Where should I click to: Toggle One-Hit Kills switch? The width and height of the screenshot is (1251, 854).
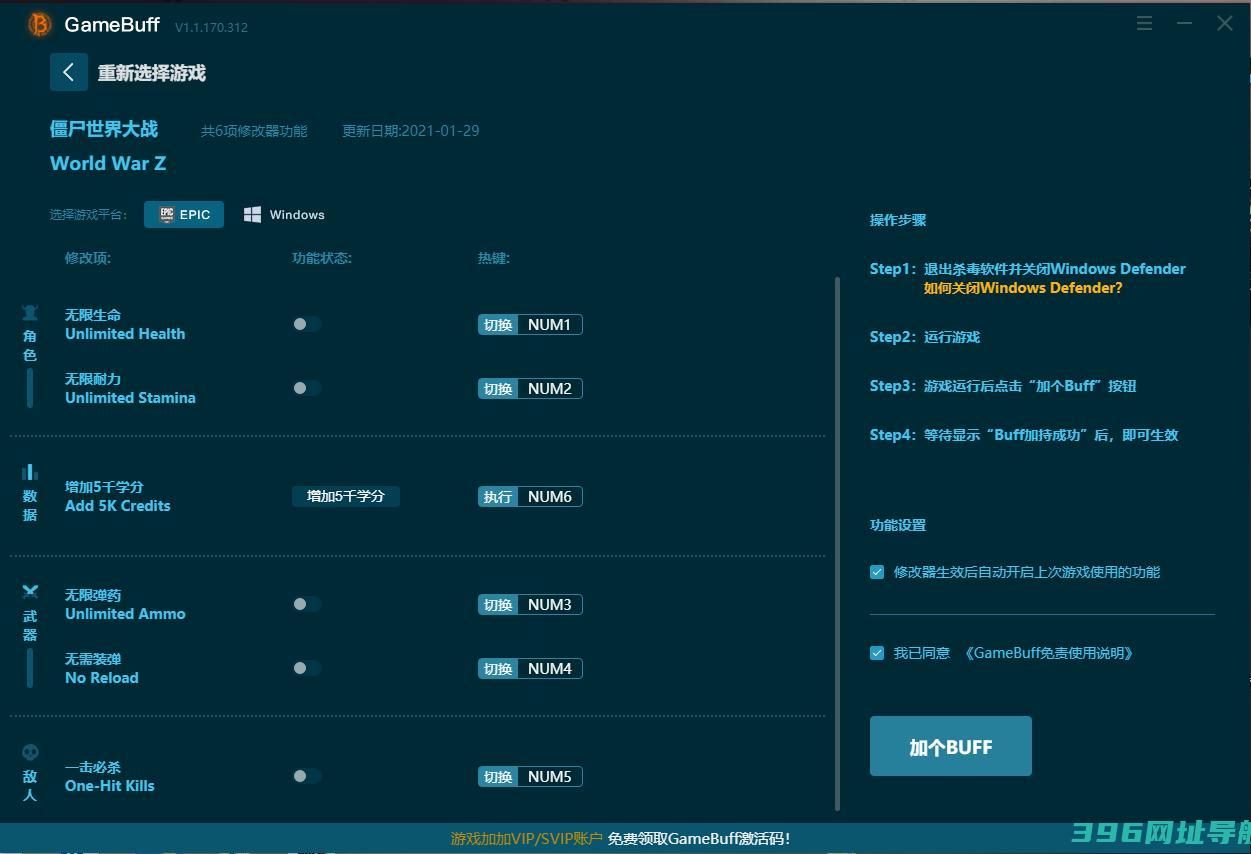pos(306,776)
